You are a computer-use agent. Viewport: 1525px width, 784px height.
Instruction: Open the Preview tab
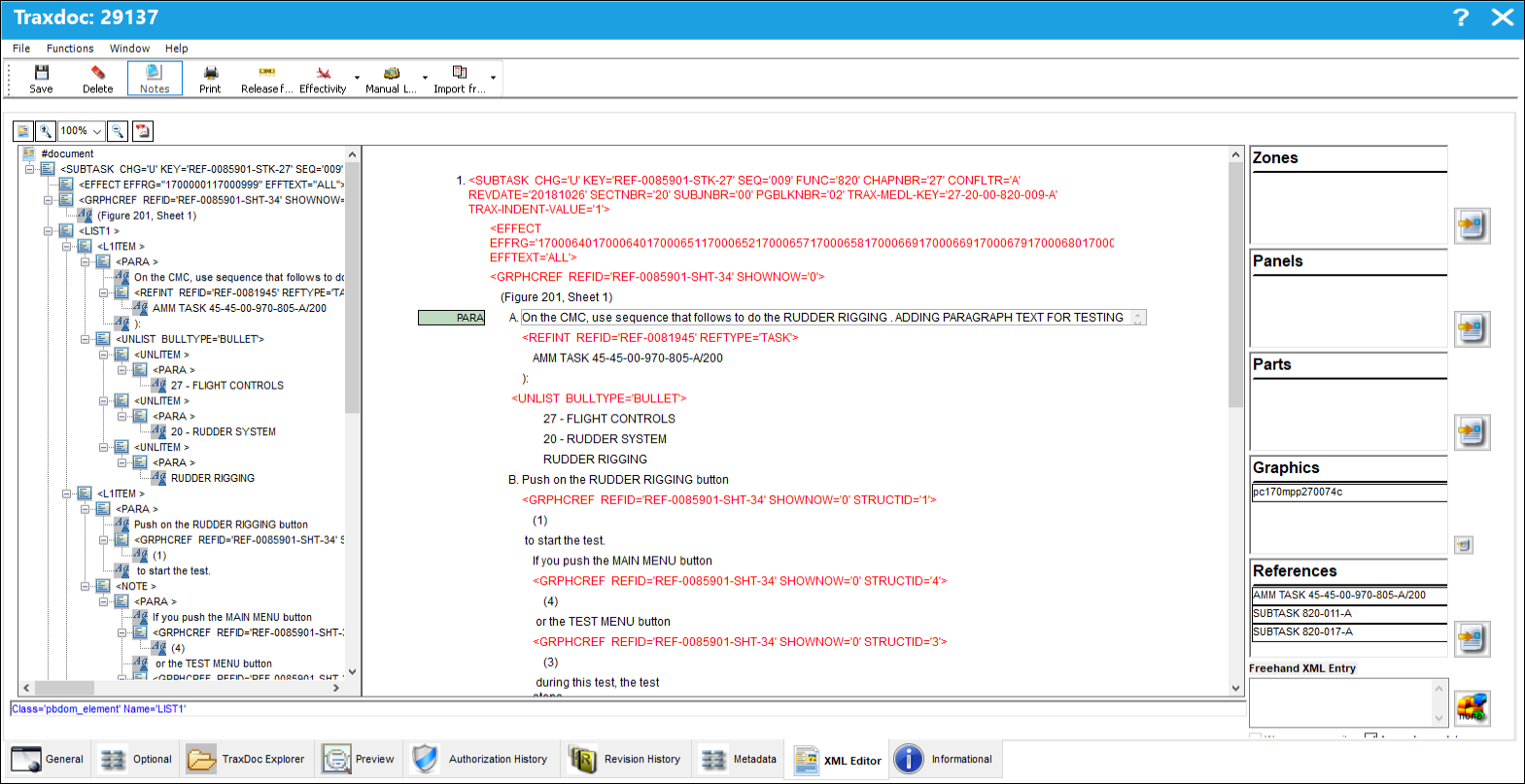point(359,760)
